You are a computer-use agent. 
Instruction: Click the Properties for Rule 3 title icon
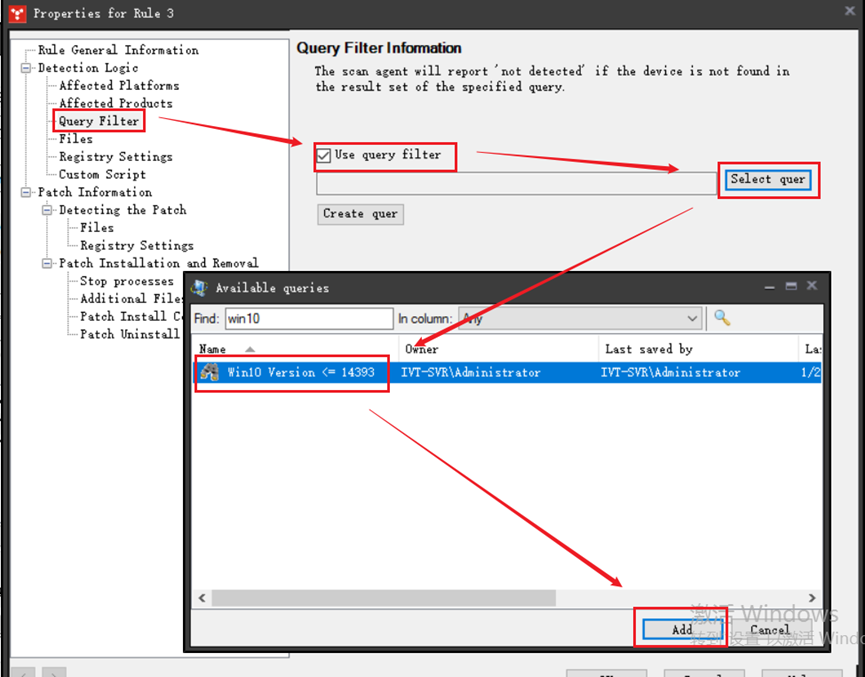16,13
